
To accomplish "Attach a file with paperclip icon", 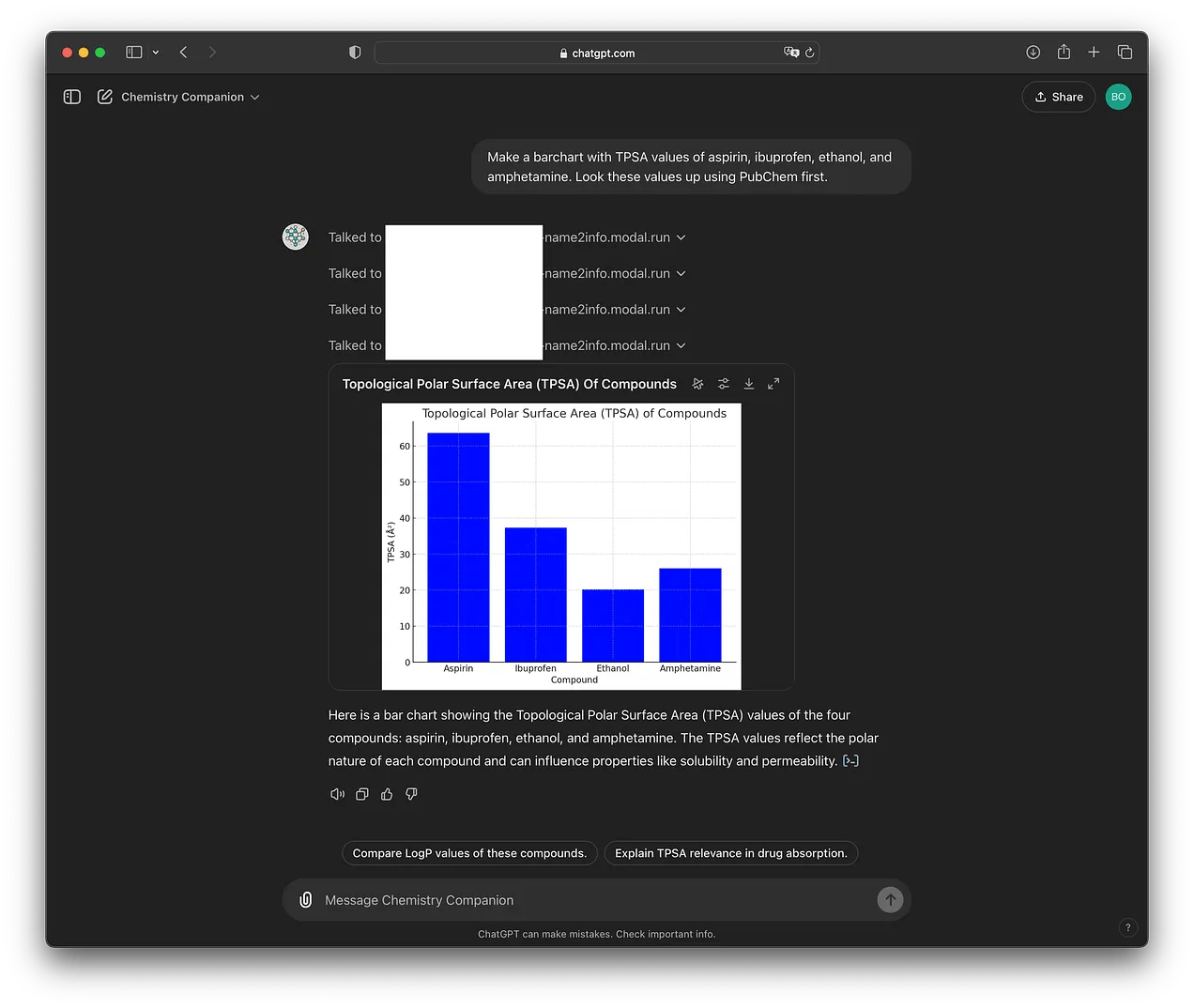I will click(305, 900).
